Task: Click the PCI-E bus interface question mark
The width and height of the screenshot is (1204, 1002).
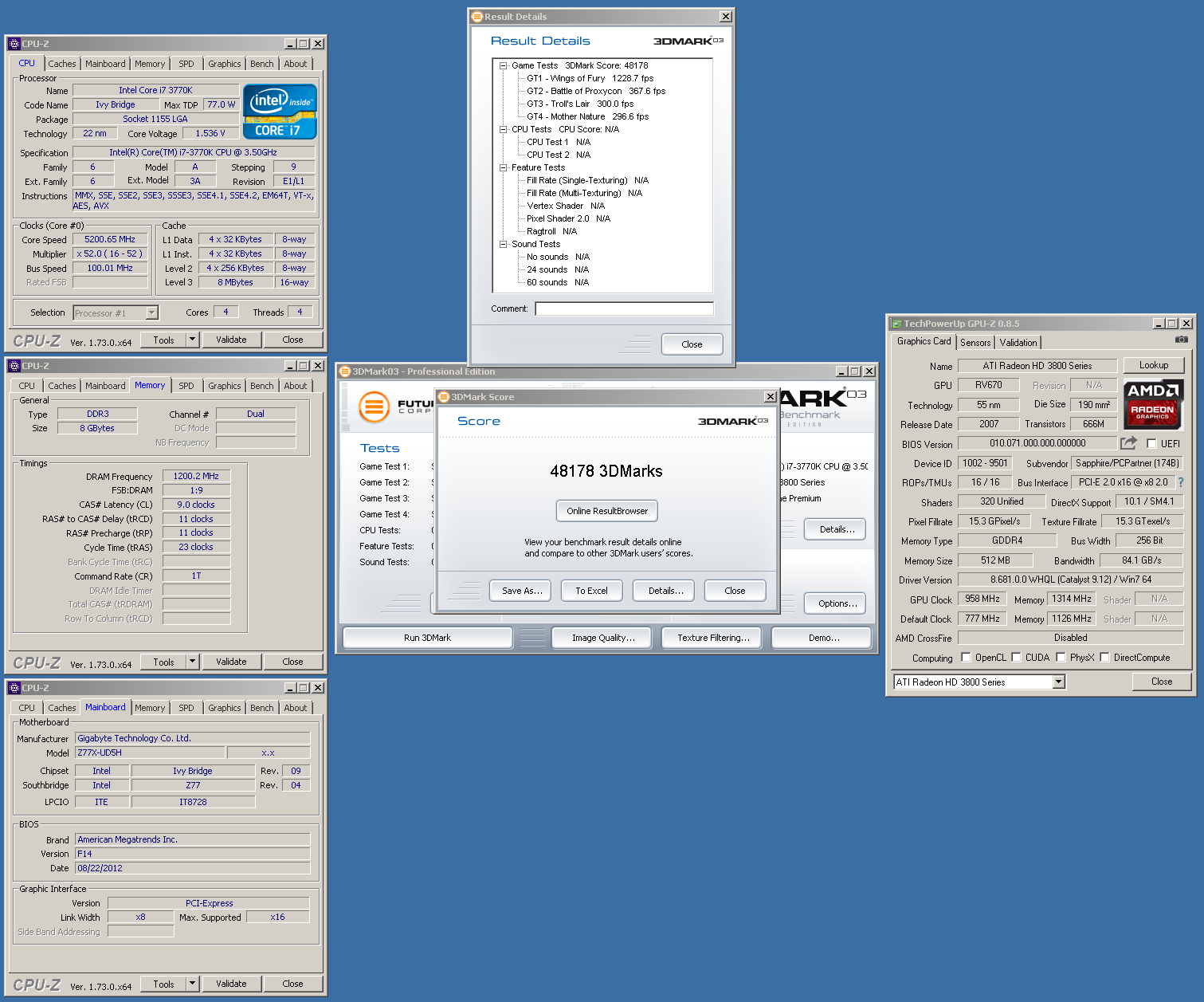Action: point(1181,482)
